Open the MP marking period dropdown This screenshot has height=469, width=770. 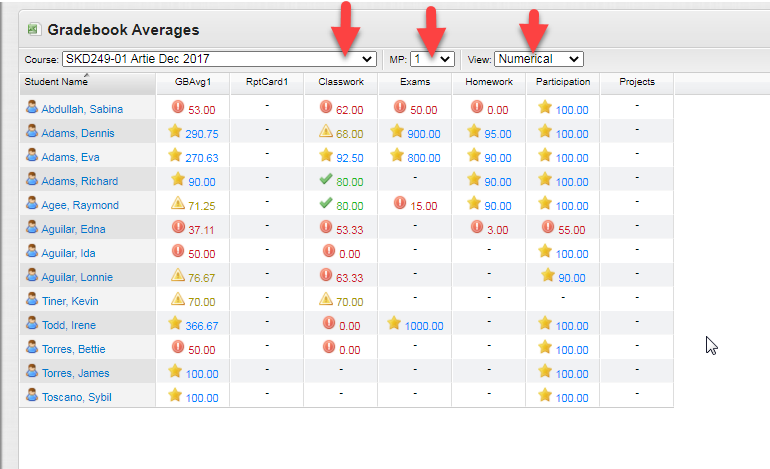pos(432,59)
